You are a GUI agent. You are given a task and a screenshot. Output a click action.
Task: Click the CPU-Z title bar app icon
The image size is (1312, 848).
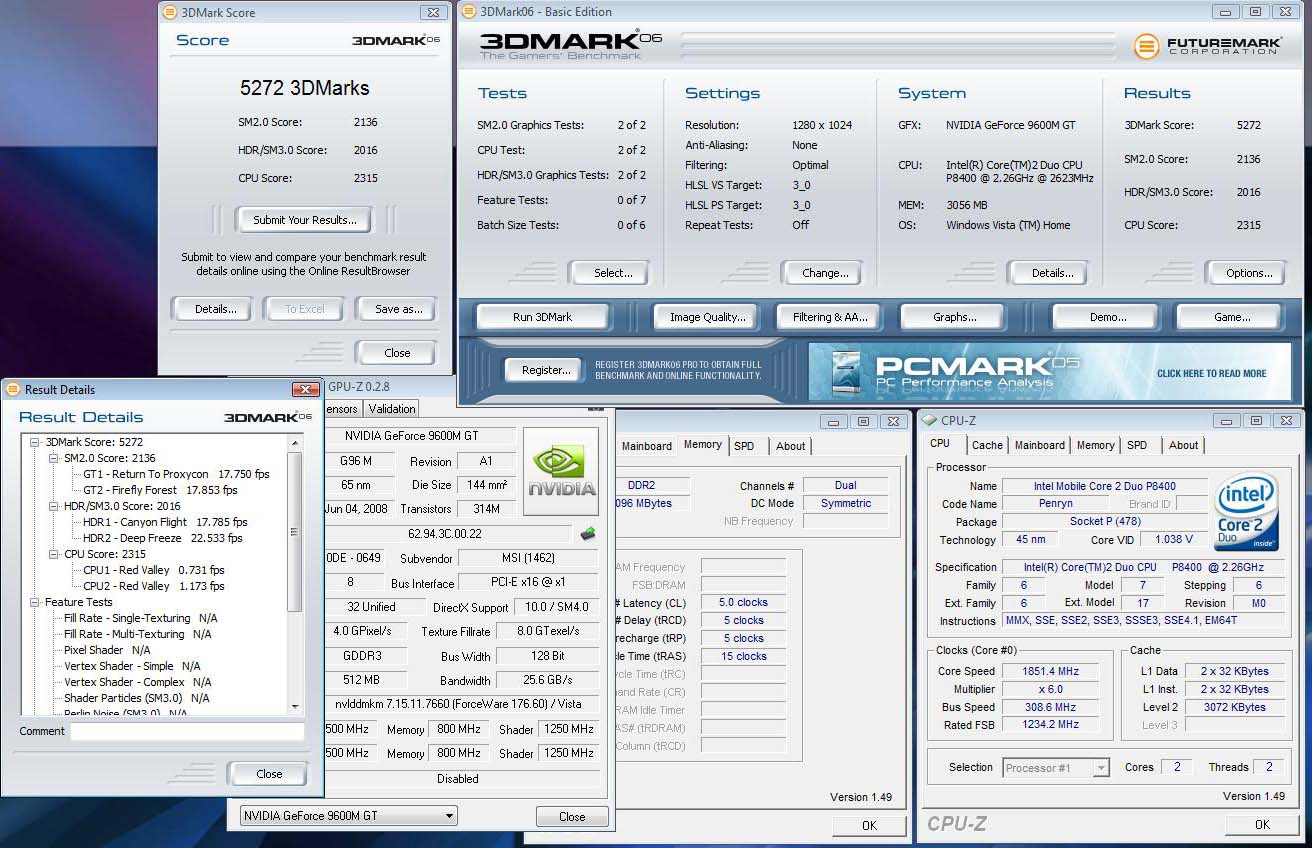(929, 421)
